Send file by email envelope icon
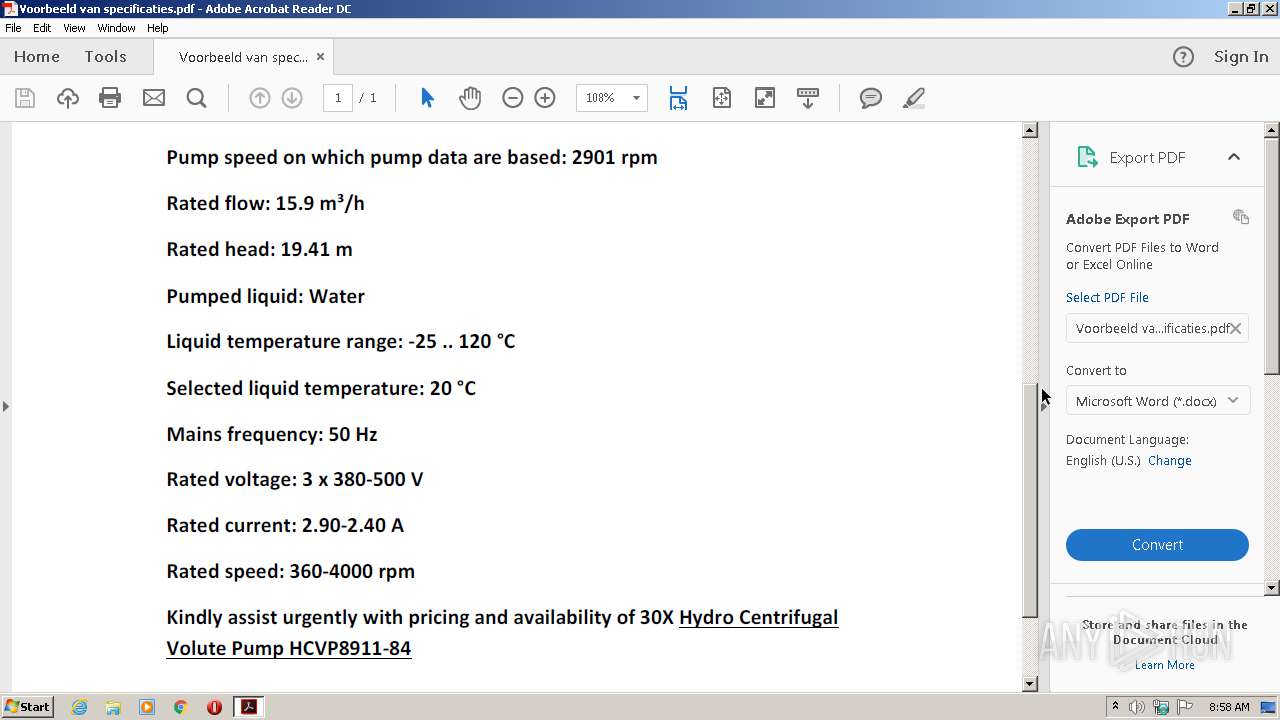The height and width of the screenshot is (720, 1280). tap(153, 98)
